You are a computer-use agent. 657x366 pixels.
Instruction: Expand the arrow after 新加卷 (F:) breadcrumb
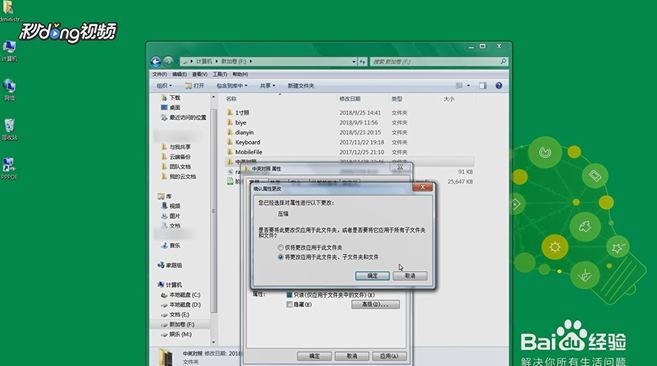coord(251,62)
